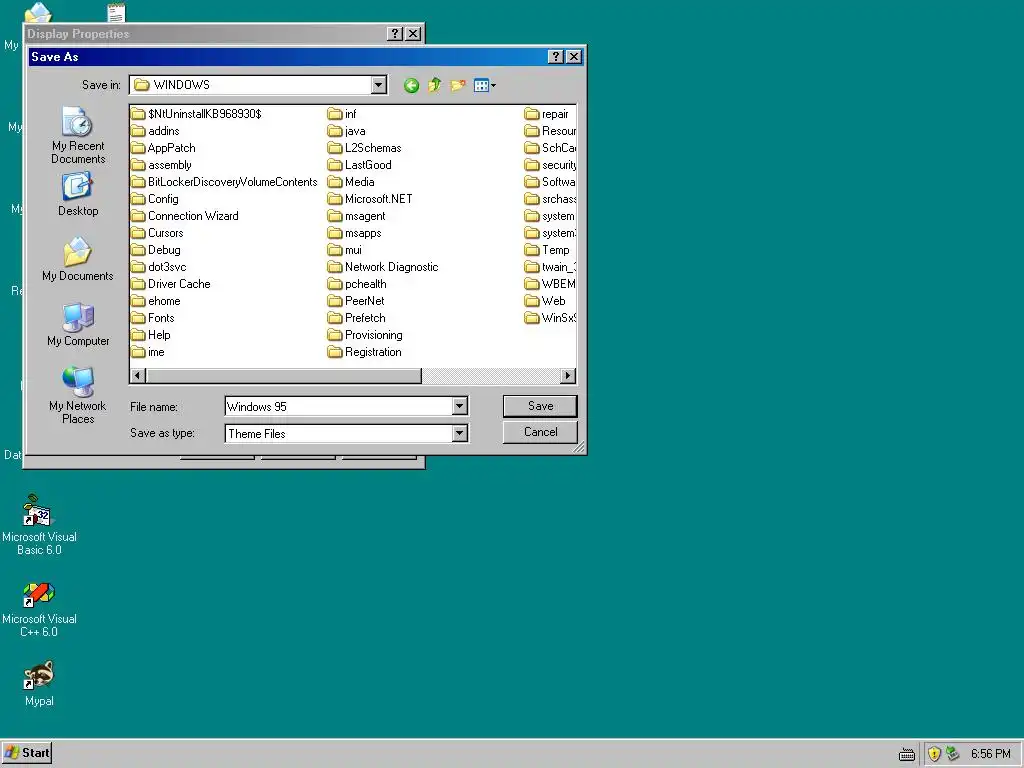The height and width of the screenshot is (768, 1024).
Task: Open Microsoft Visual C++ 6.0 desktop shortcut
Action: pyautogui.click(x=39, y=609)
